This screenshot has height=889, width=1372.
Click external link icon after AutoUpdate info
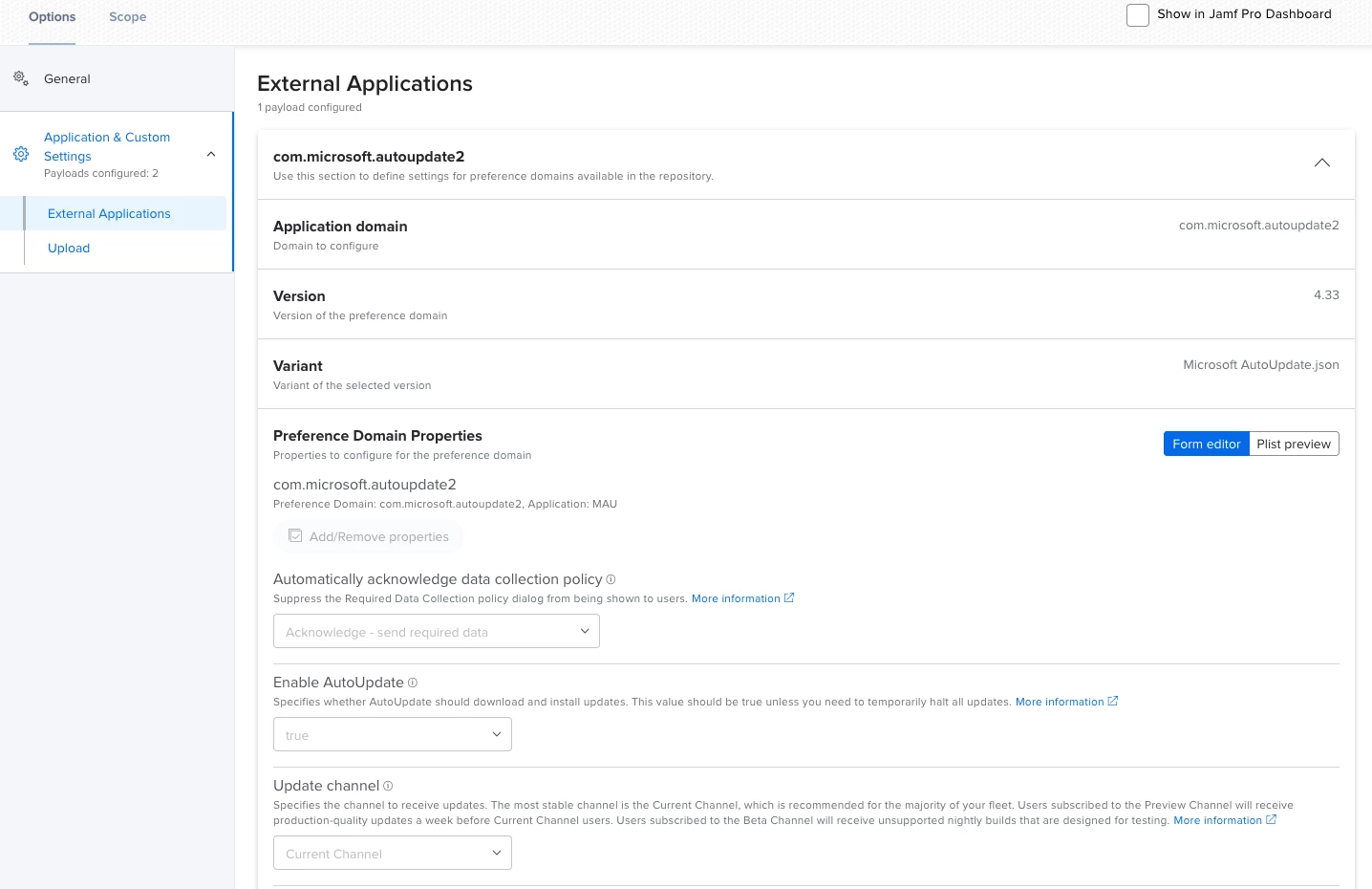[1112, 701]
